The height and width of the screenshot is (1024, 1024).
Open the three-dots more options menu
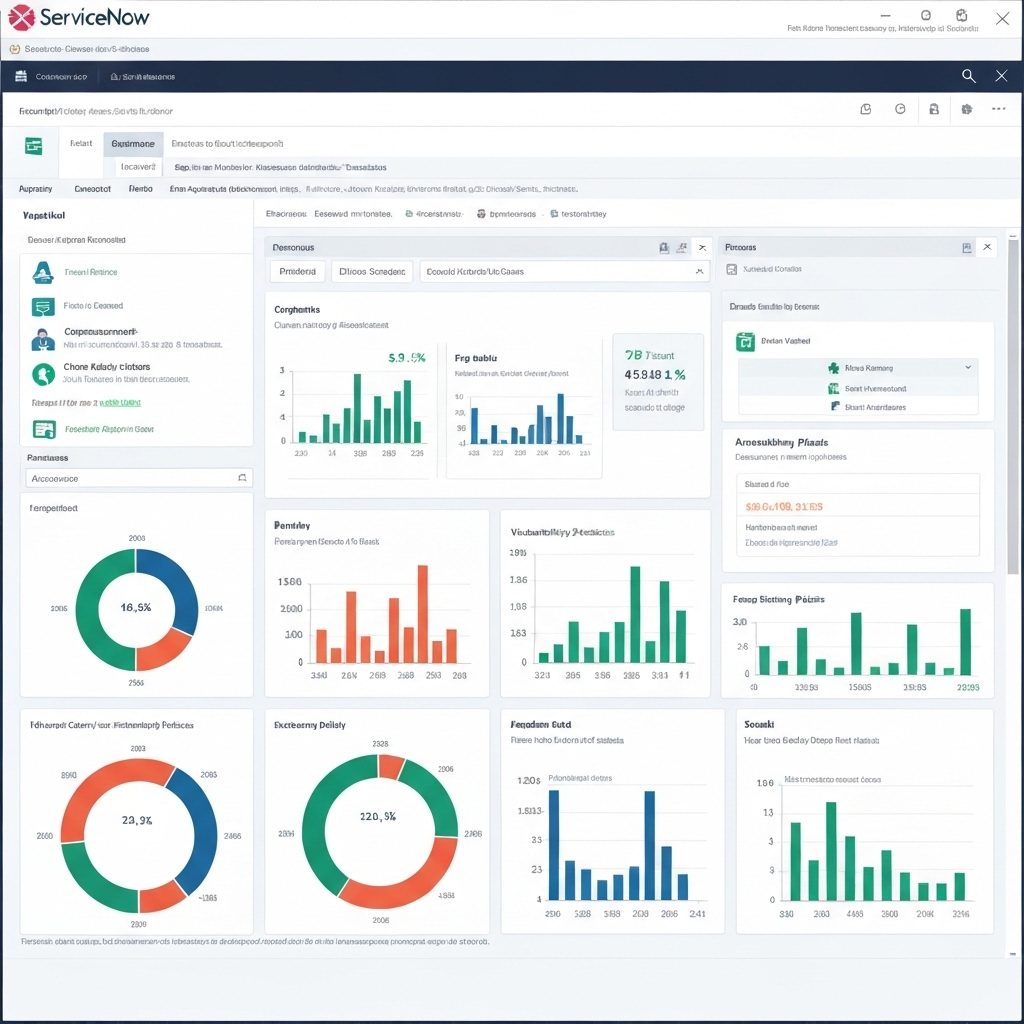[x=998, y=109]
